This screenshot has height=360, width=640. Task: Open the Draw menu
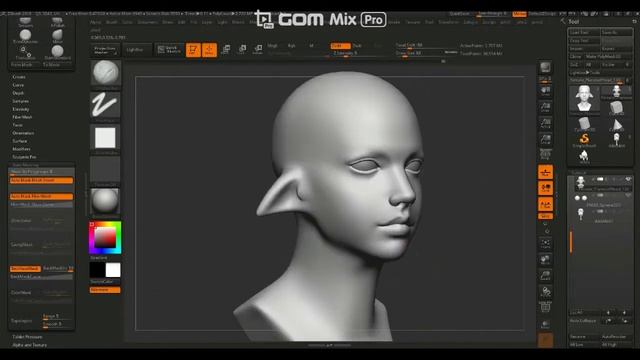(x=168, y=22)
